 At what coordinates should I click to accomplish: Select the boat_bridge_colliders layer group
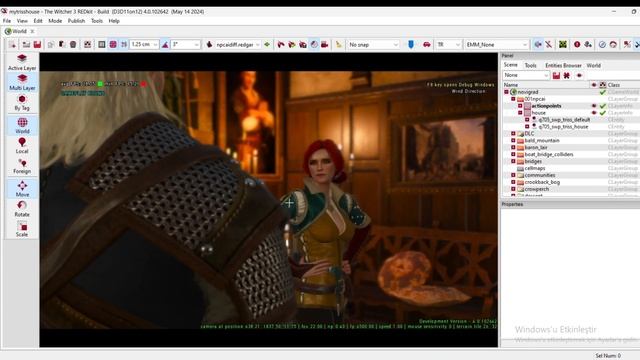coord(549,155)
